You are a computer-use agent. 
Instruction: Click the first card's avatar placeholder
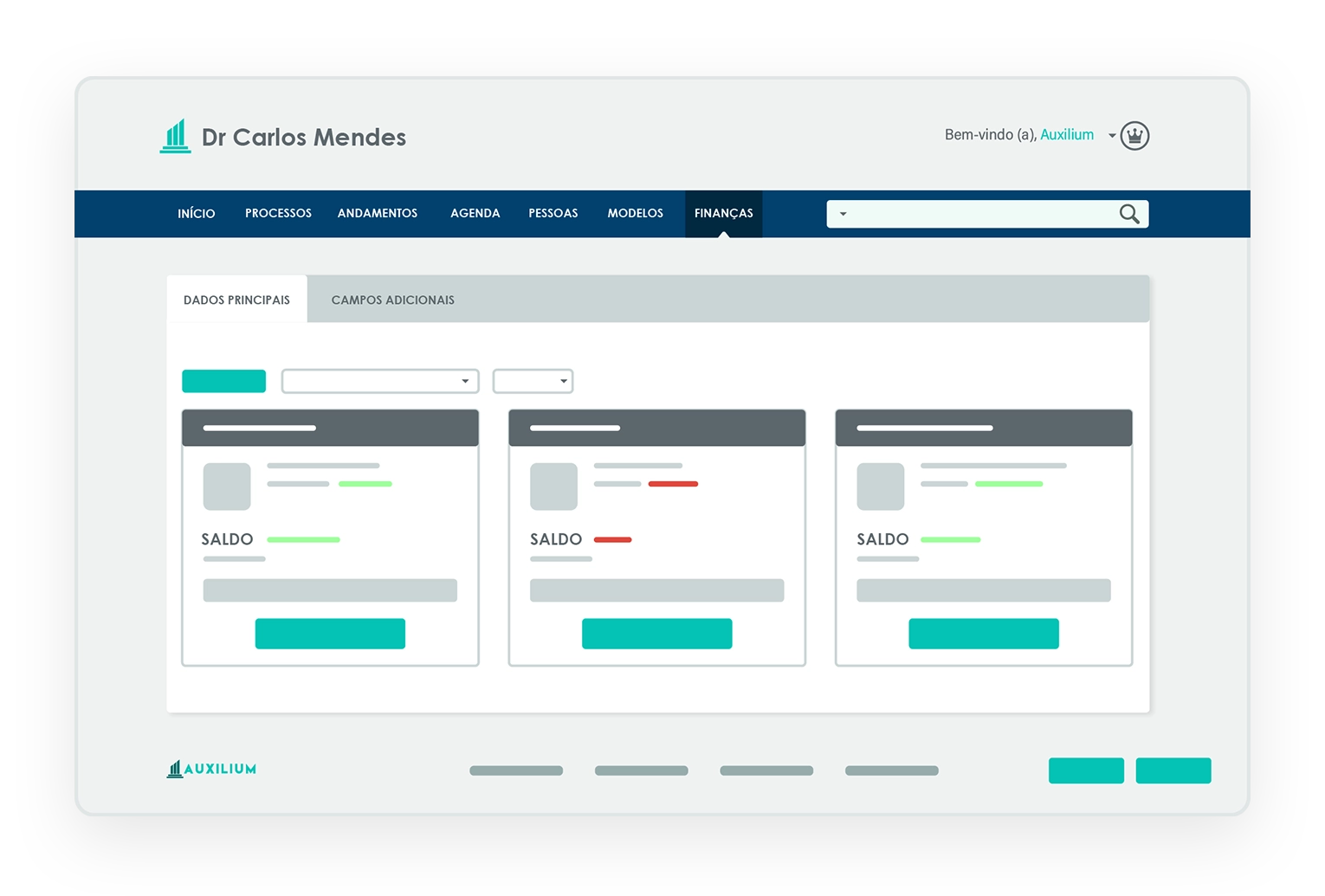(x=227, y=487)
